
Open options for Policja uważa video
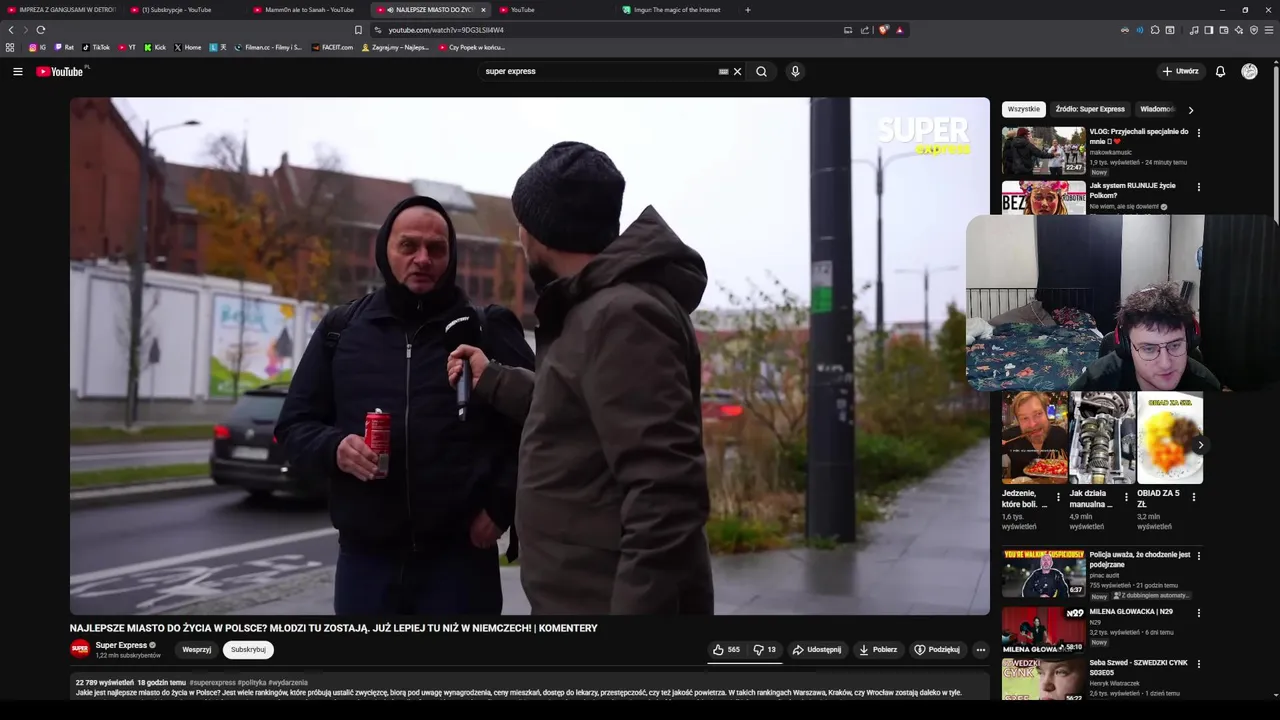pos(1199,555)
